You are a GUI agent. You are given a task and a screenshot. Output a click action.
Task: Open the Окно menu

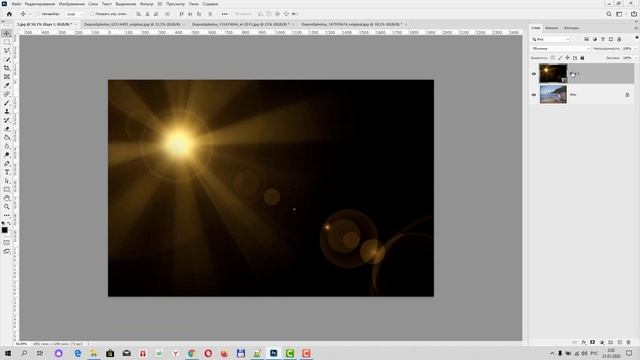pyautogui.click(x=193, y=4)
